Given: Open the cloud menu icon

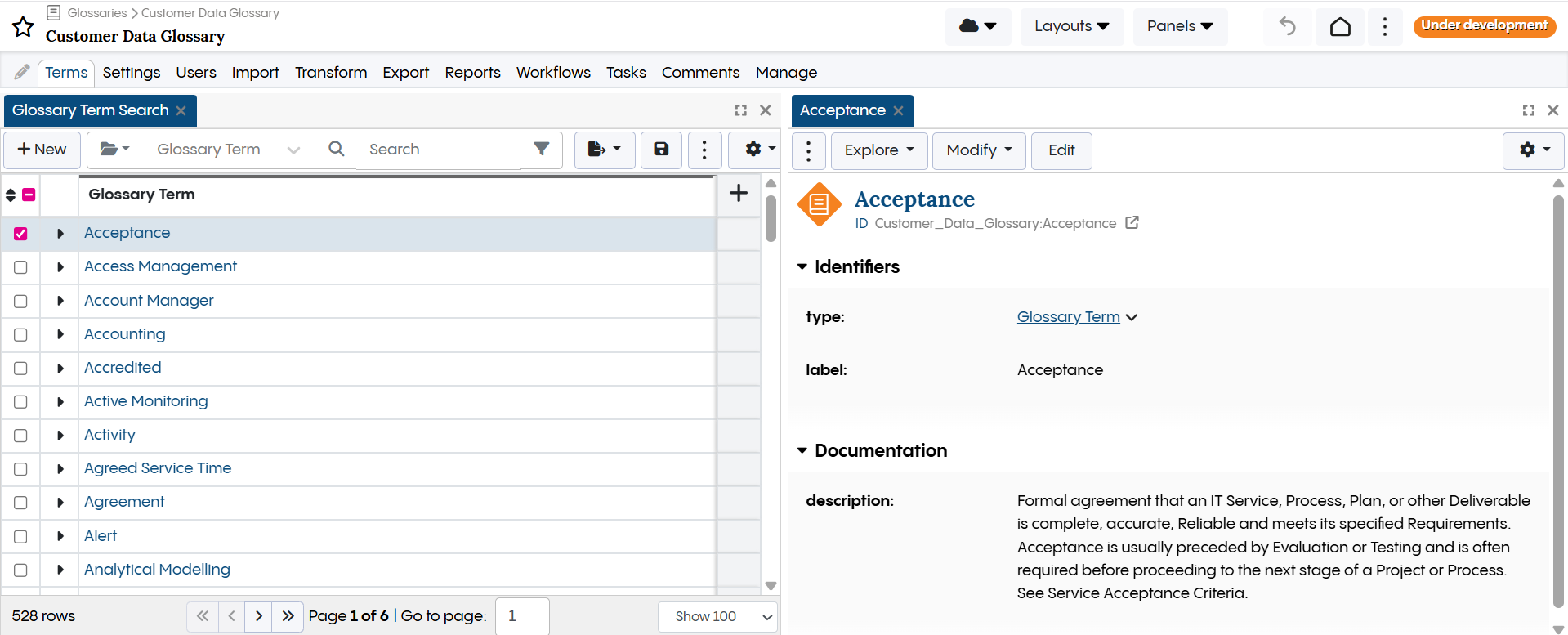Looking at the screenshot, I should pos(977,26).
